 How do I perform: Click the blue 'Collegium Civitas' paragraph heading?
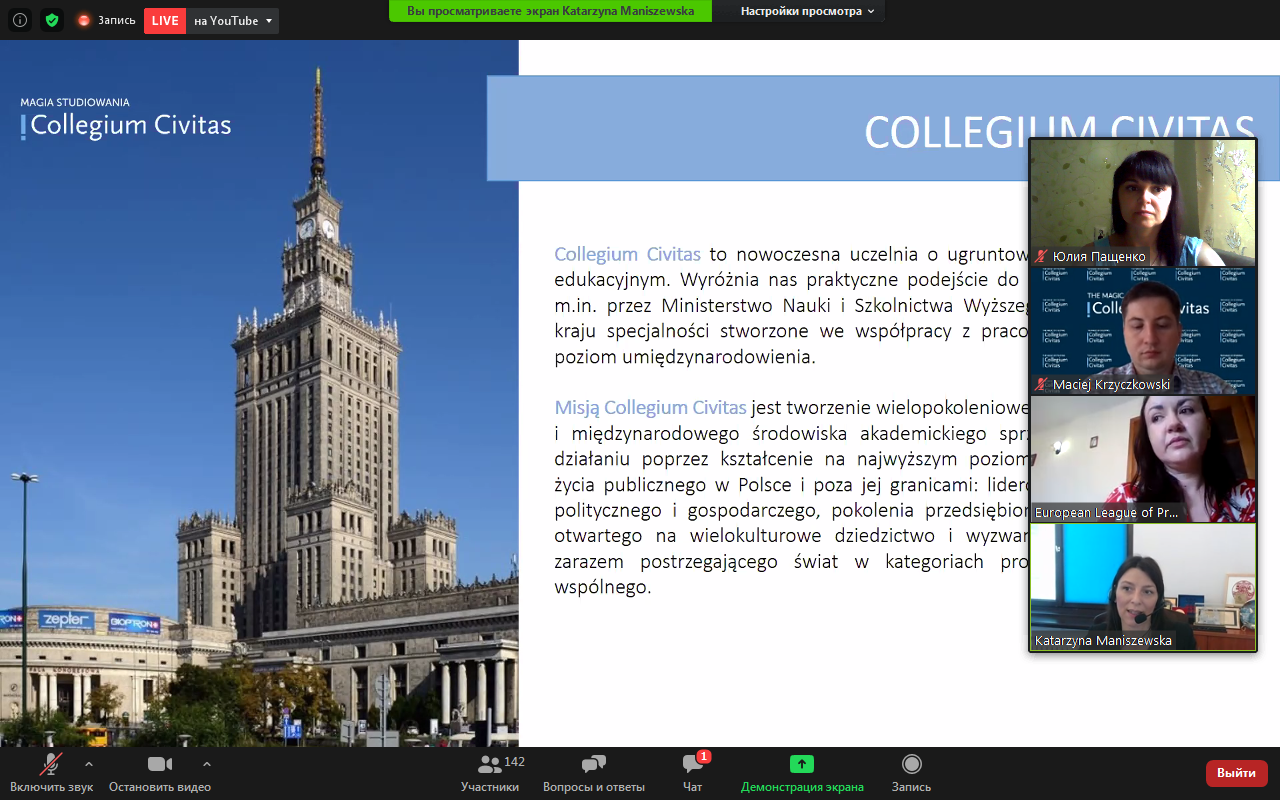pyautogui.click(x=628, y=254)
